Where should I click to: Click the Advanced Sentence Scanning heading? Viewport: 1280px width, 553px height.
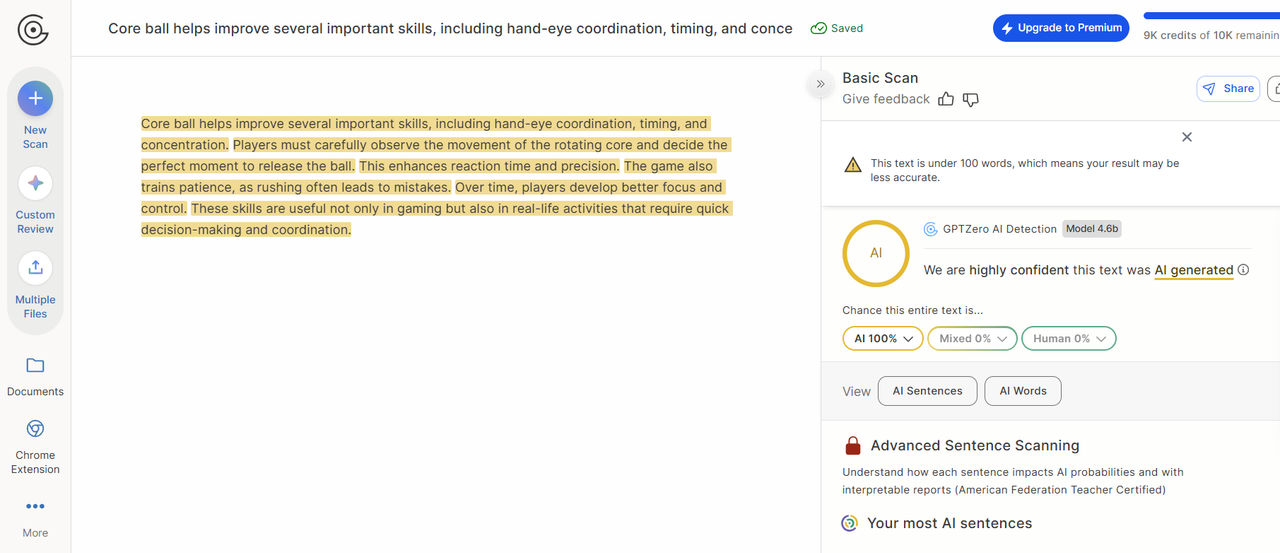pos(975,446)
